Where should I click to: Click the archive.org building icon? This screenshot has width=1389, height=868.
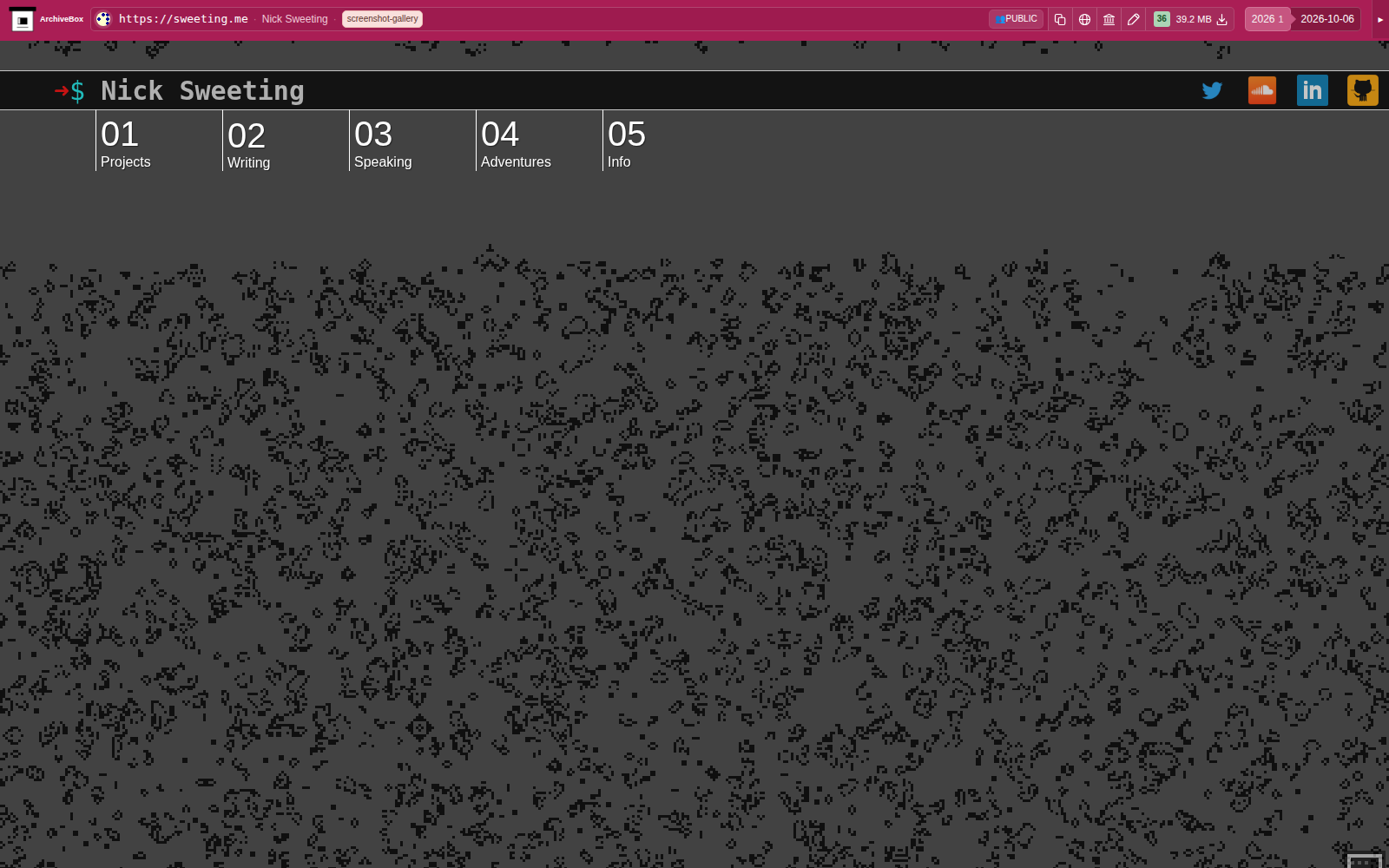click(1109, 19)
